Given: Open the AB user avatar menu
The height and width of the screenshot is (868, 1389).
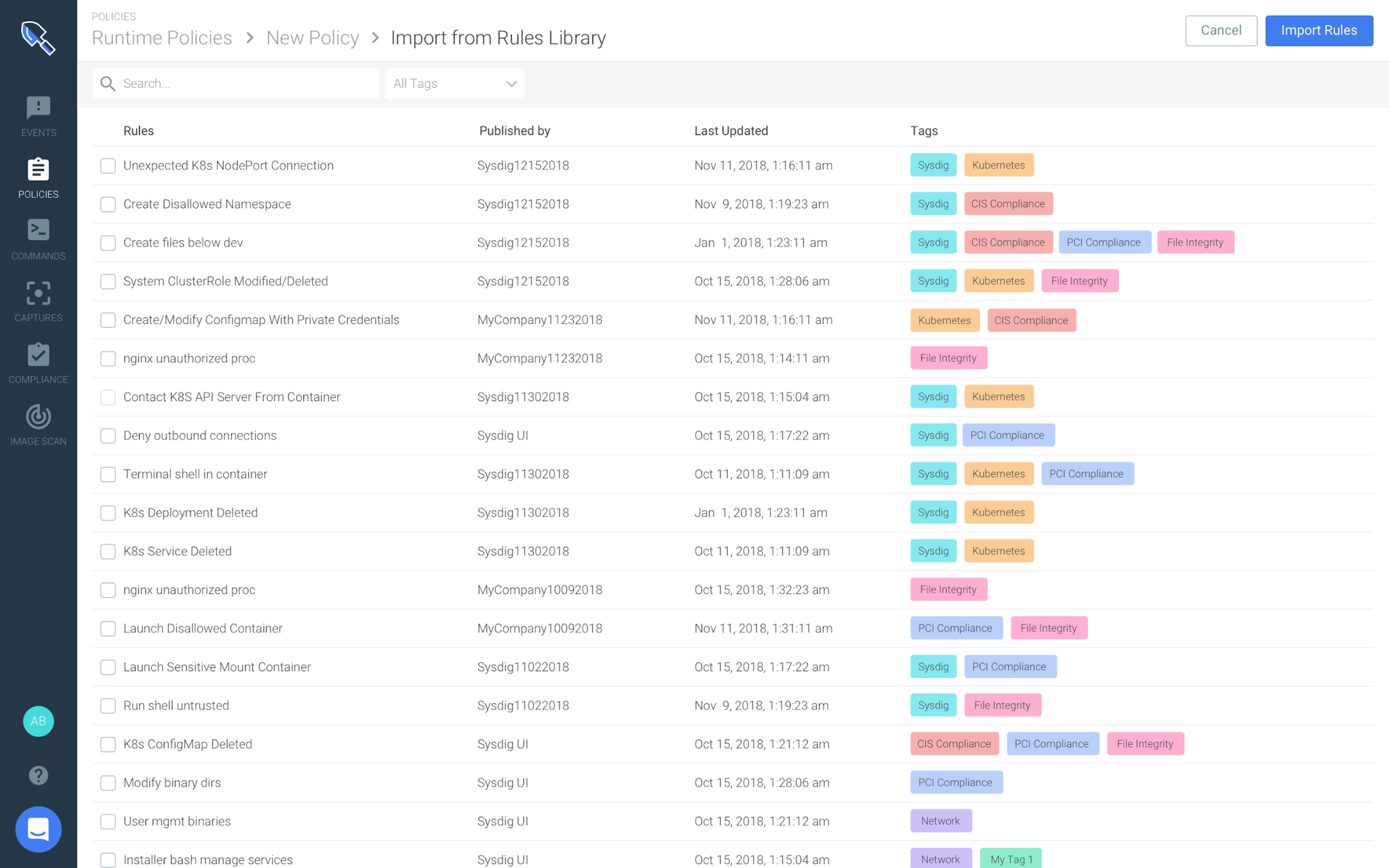Looking at the screenshot, I should pyautogui.click(x=38, y=721).
